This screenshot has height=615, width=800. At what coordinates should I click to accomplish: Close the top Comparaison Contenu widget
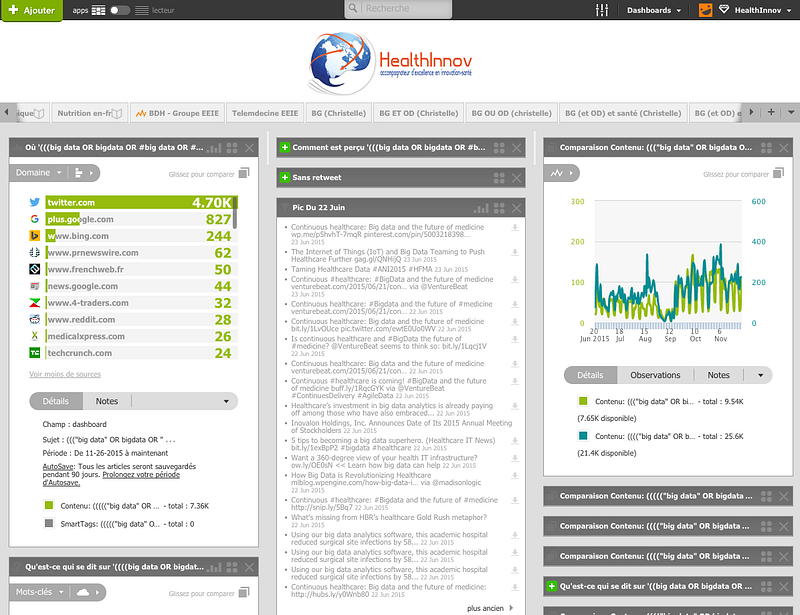pos(784,148)
